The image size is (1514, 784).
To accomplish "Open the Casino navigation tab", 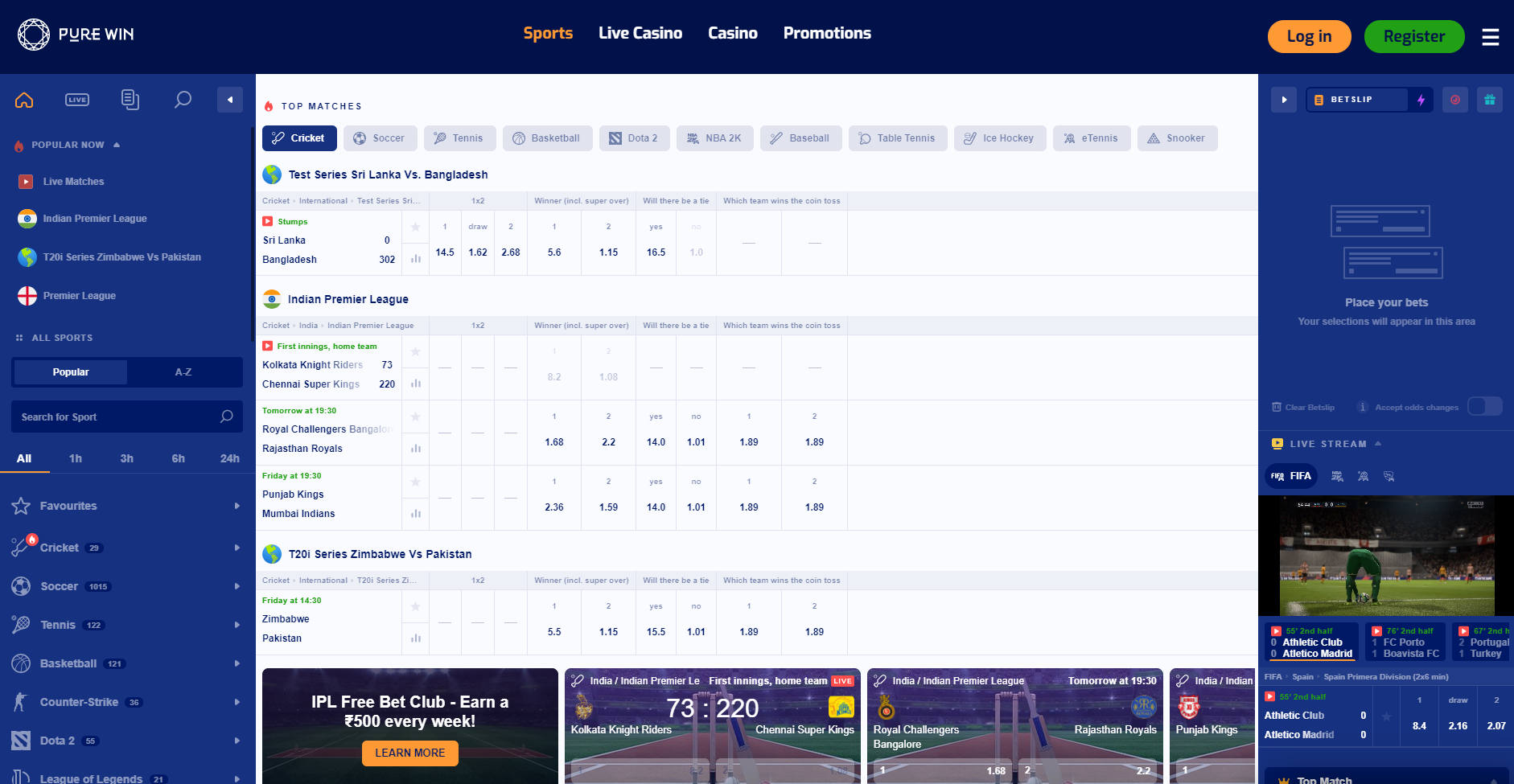I will (x=733, y=33).
